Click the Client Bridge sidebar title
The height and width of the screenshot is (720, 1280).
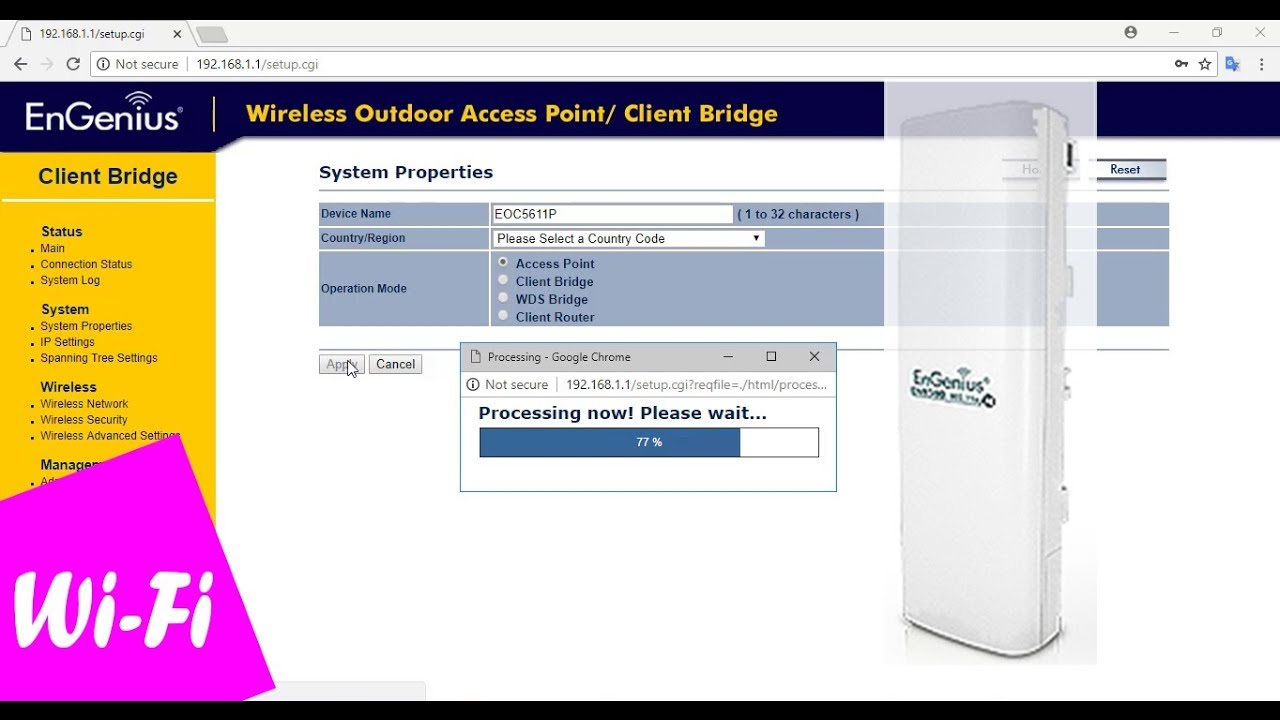(x=108, y=177)
